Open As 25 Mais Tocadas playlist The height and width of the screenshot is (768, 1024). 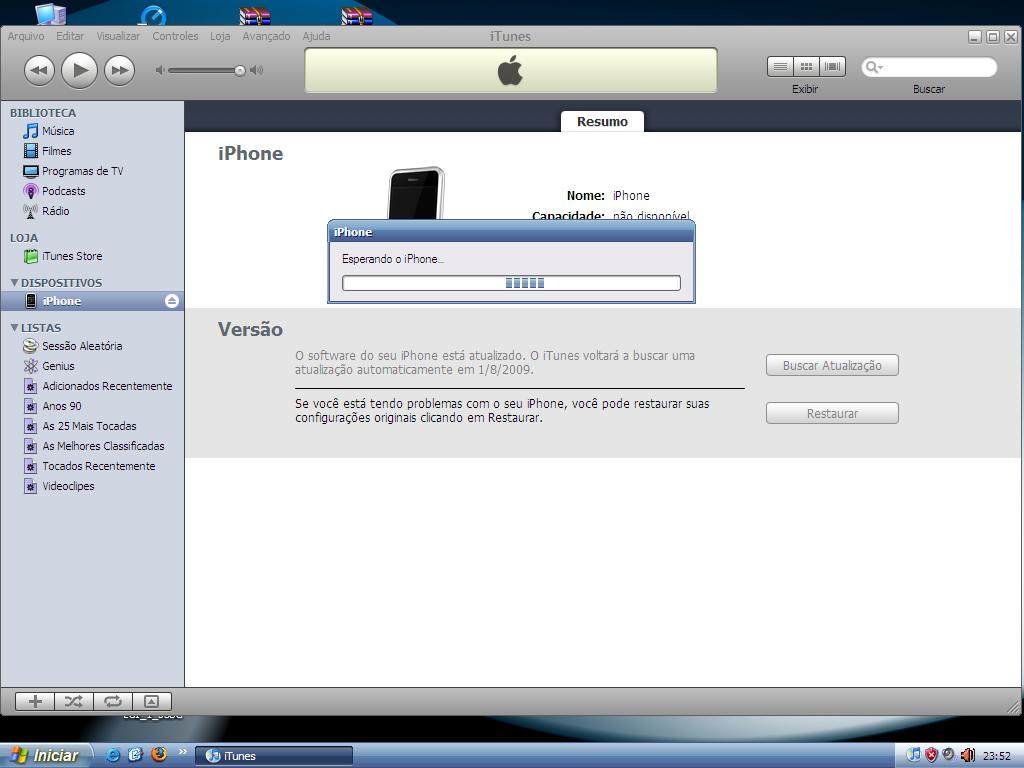pos(89,426)
